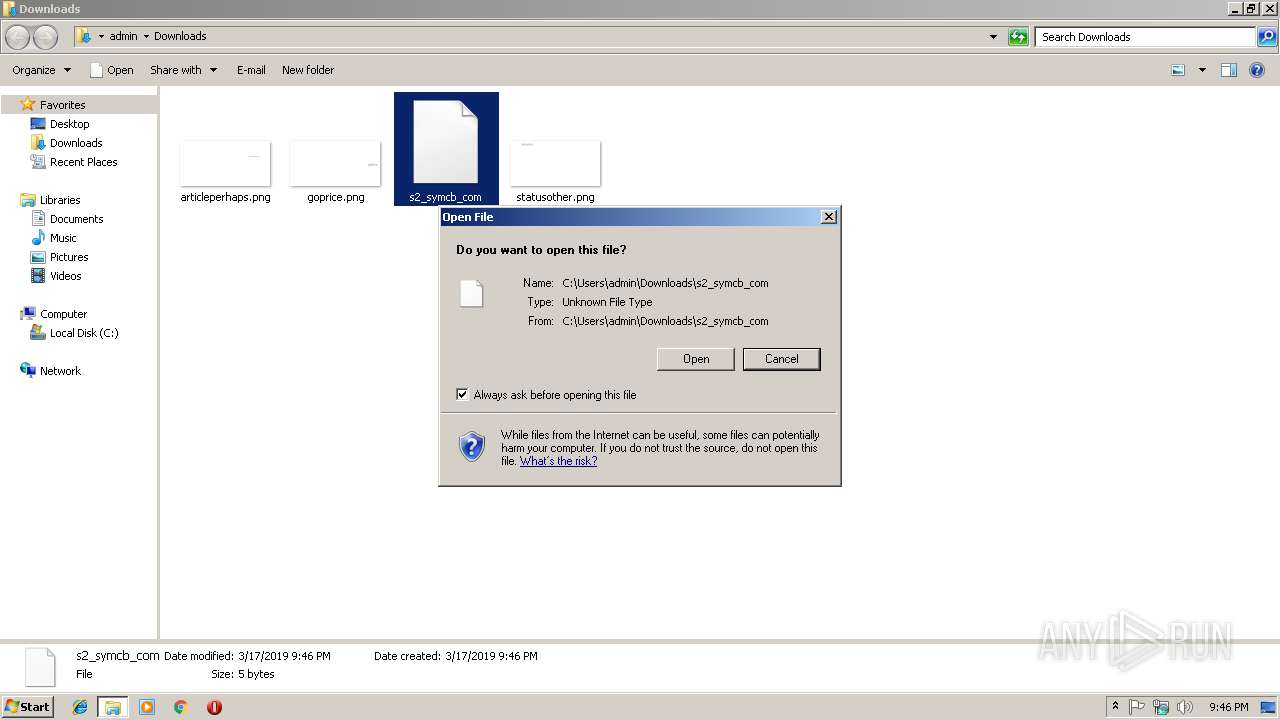Click the red Opera-style taskbar icon

(x=214, y=707)
